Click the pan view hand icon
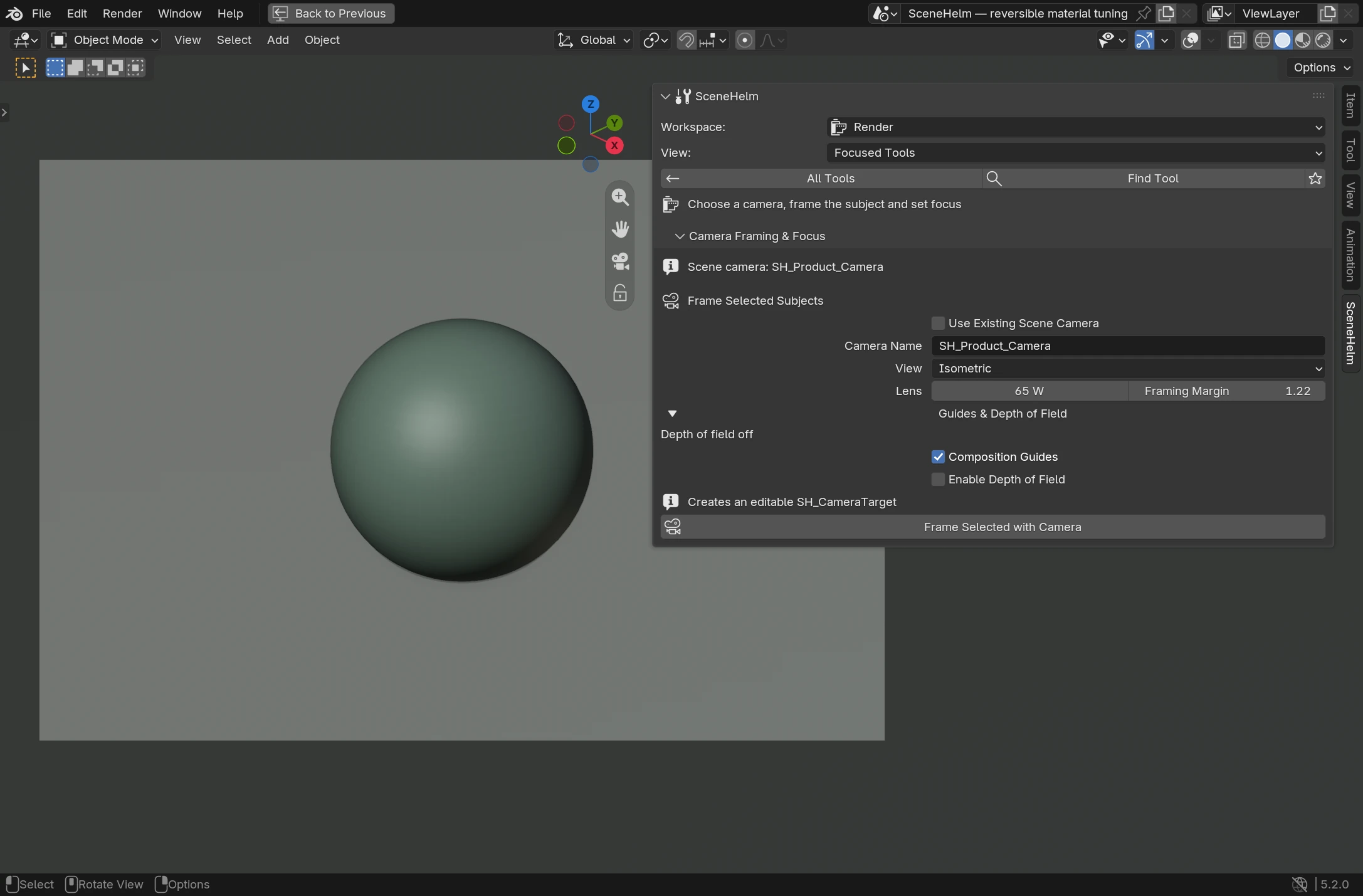Image resolution: width=1363 pixels, height=896 pixels. pos(620,229)
